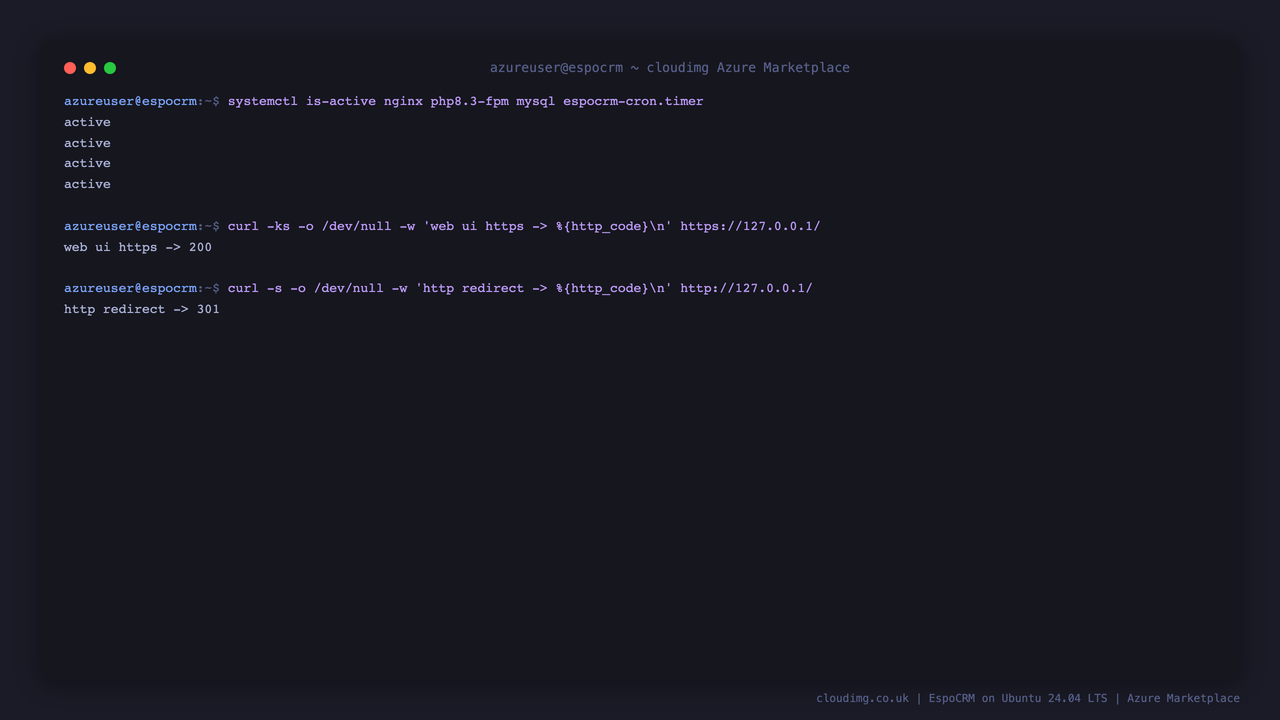Image resolution: width=1280 pixels, height=720 pixels.
Task: Click the 'web ui https -> 200' output
Action: [138, 247]
